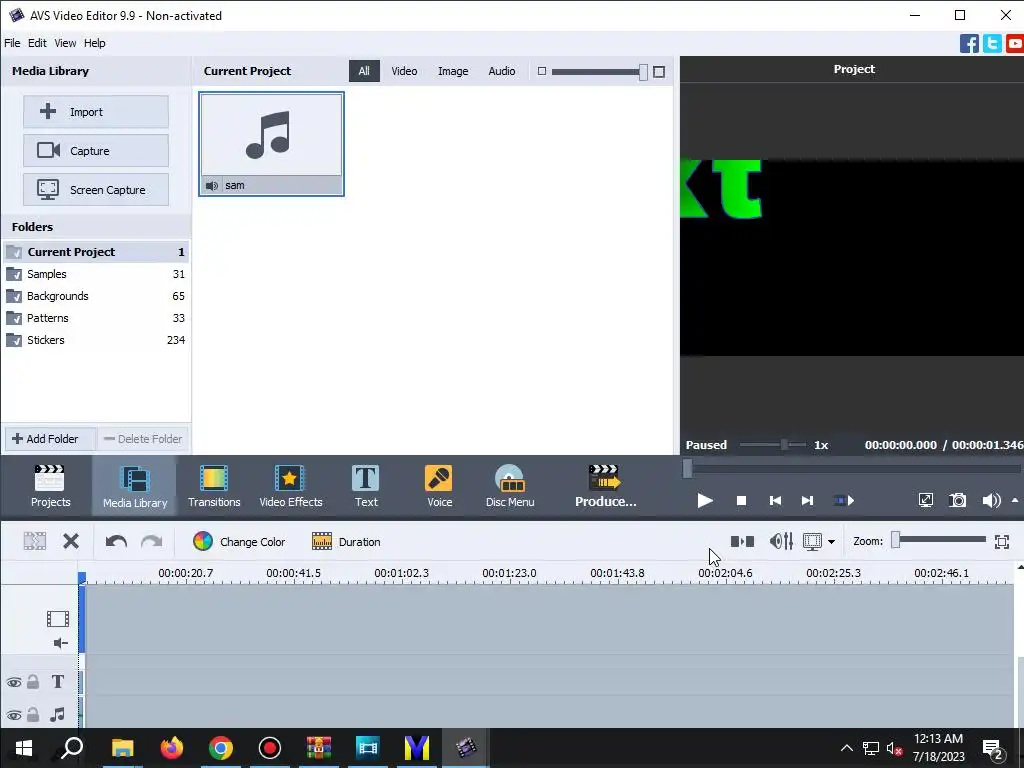Viewport: 1024px width, 768px height.
Task: Select the Stickers folder
Action: [95, 340]
